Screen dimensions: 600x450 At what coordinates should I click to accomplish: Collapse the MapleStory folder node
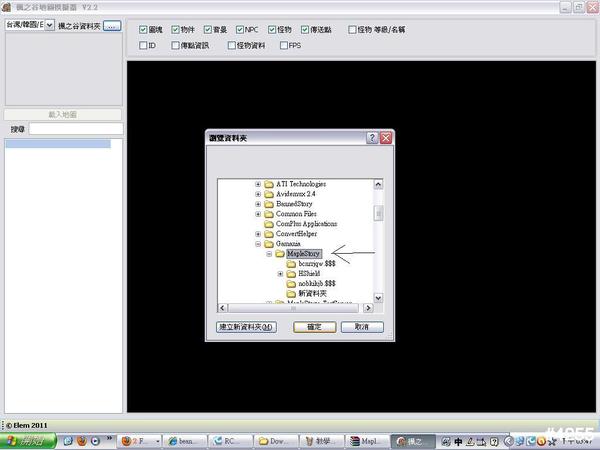(269, 254)
